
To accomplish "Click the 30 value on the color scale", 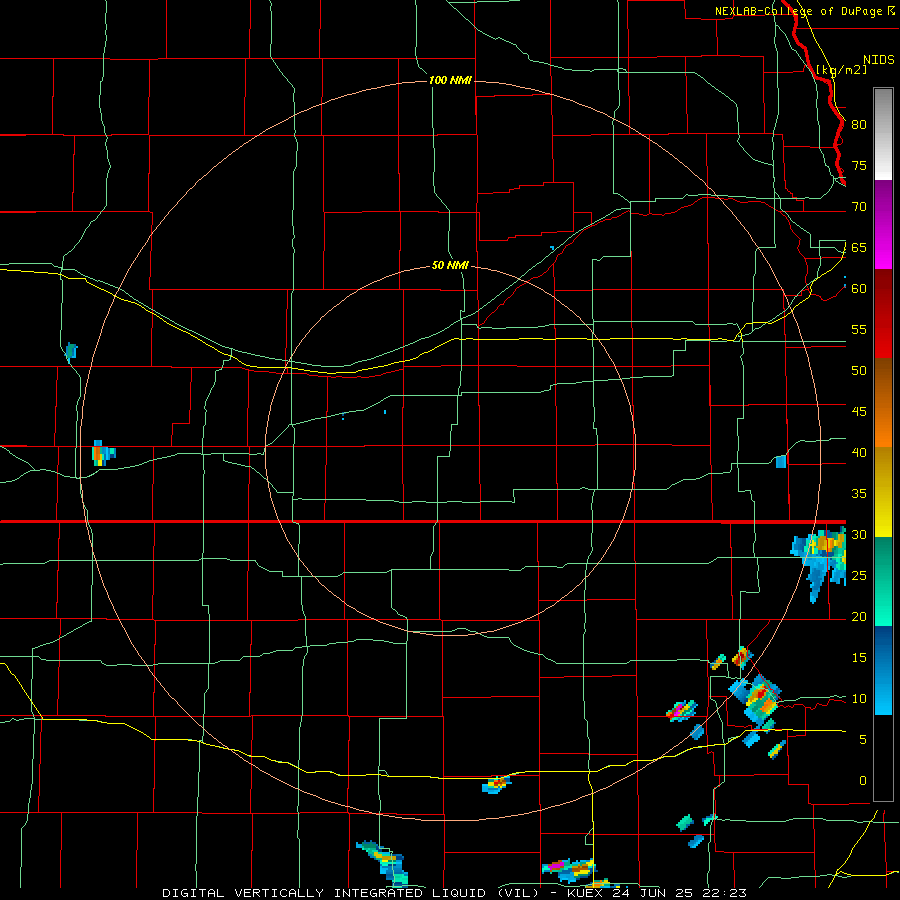I will tap(859, 535).
